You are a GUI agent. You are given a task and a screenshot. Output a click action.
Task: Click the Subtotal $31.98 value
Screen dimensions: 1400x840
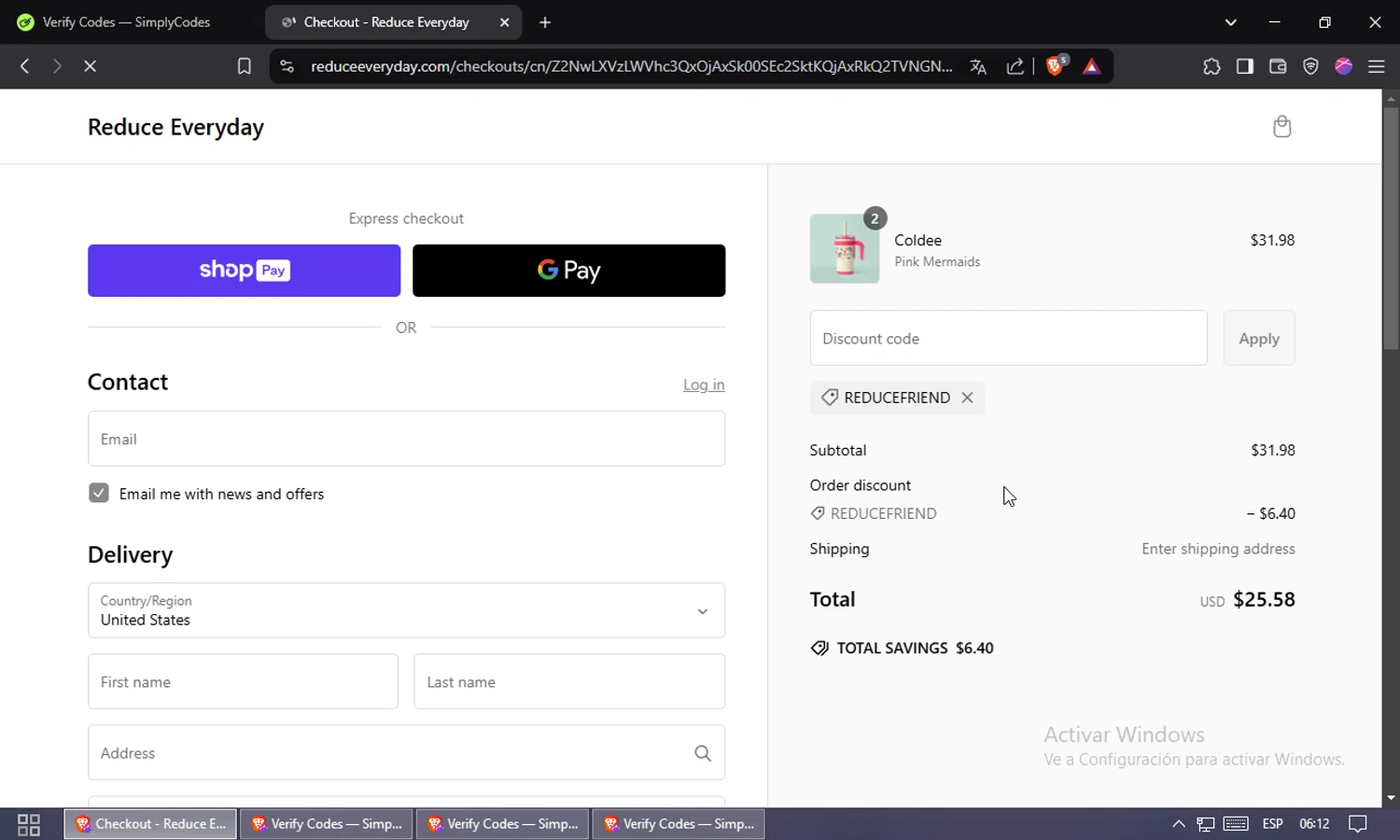click(x=1273, y=450)
